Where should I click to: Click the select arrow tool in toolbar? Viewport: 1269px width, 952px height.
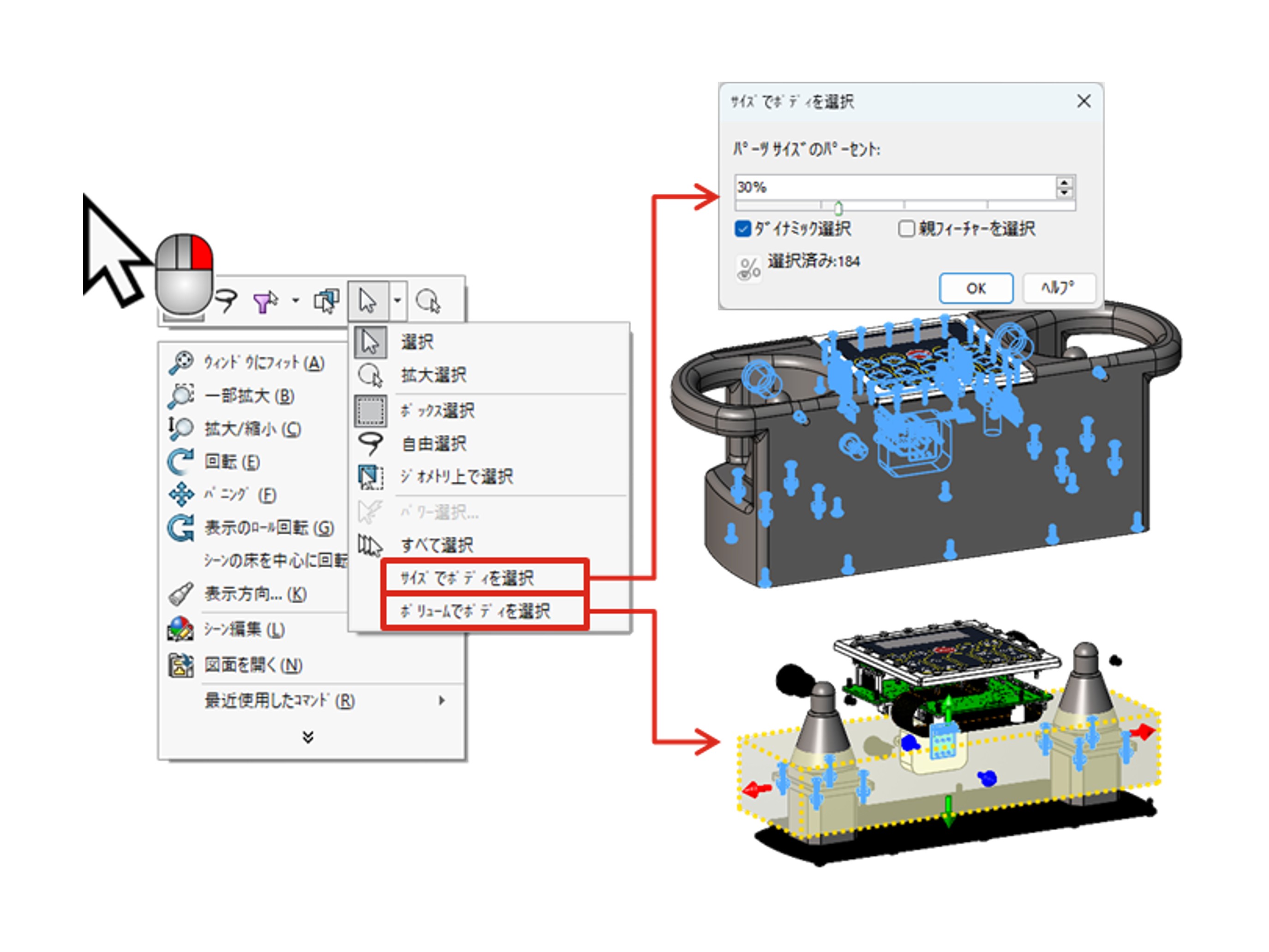[x=368, y=301]
